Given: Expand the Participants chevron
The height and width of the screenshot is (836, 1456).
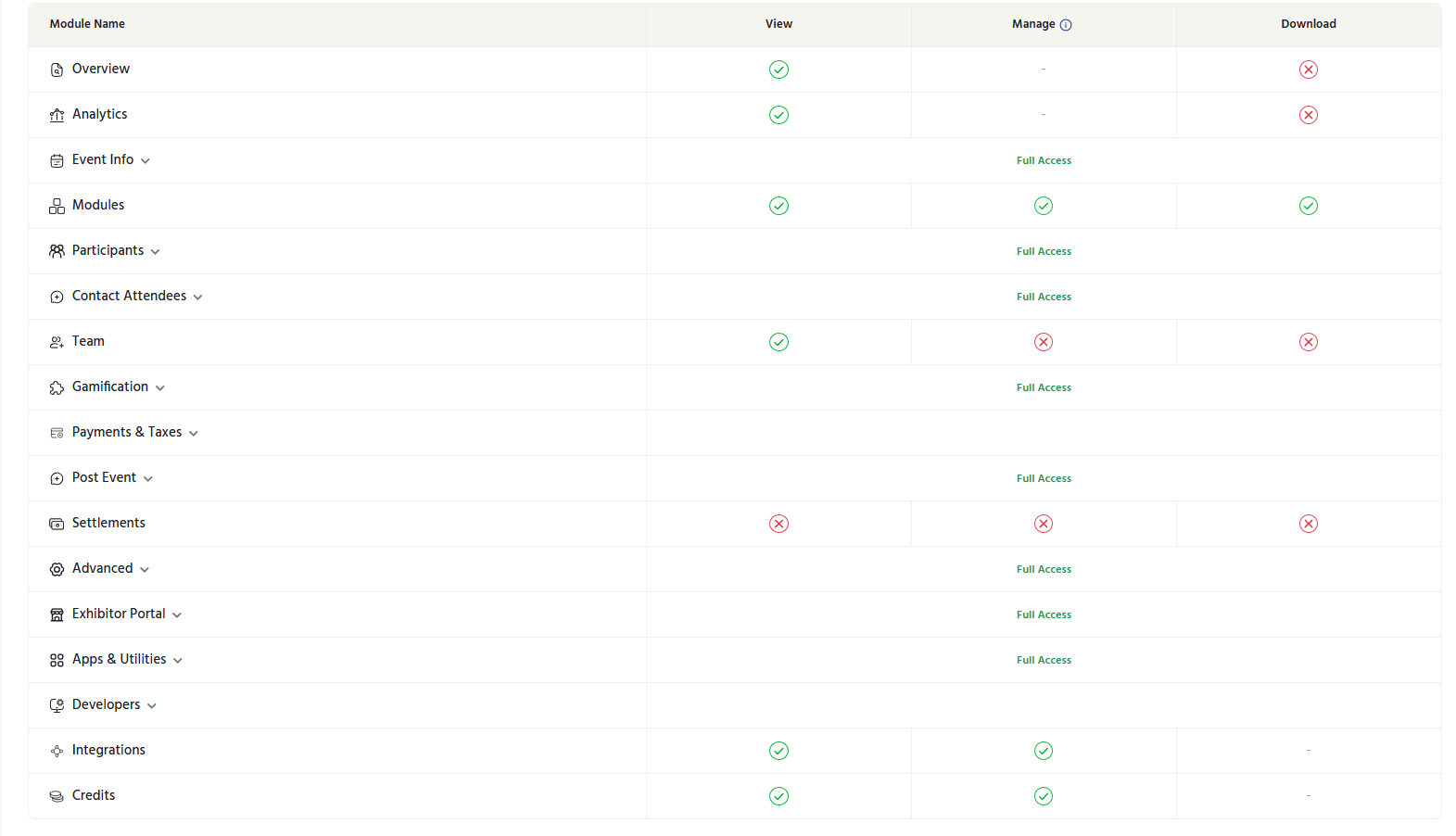Looking at the screenshot, I should coord(155,252).
